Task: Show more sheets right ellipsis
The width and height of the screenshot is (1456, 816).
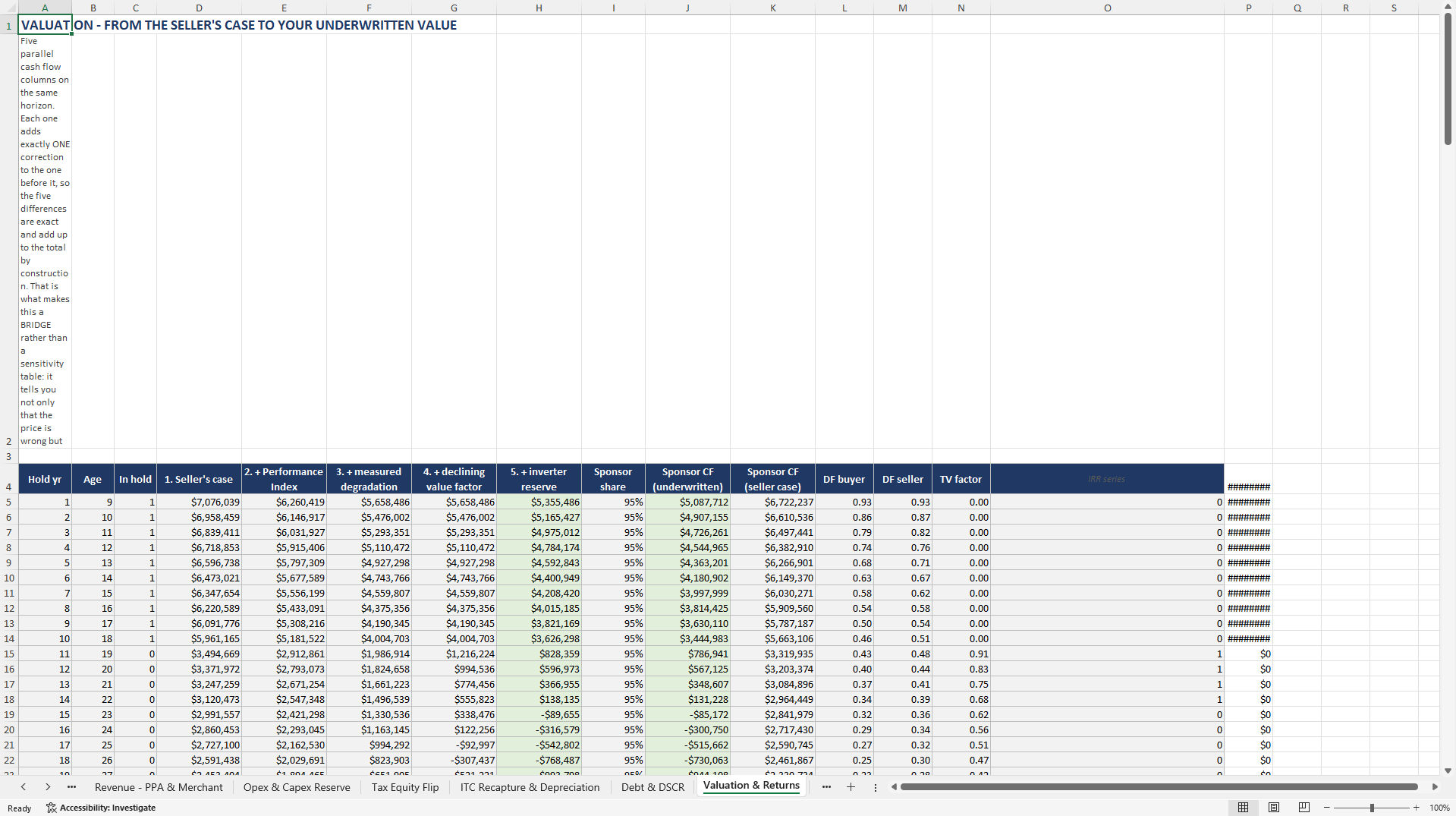Action: 826,787
